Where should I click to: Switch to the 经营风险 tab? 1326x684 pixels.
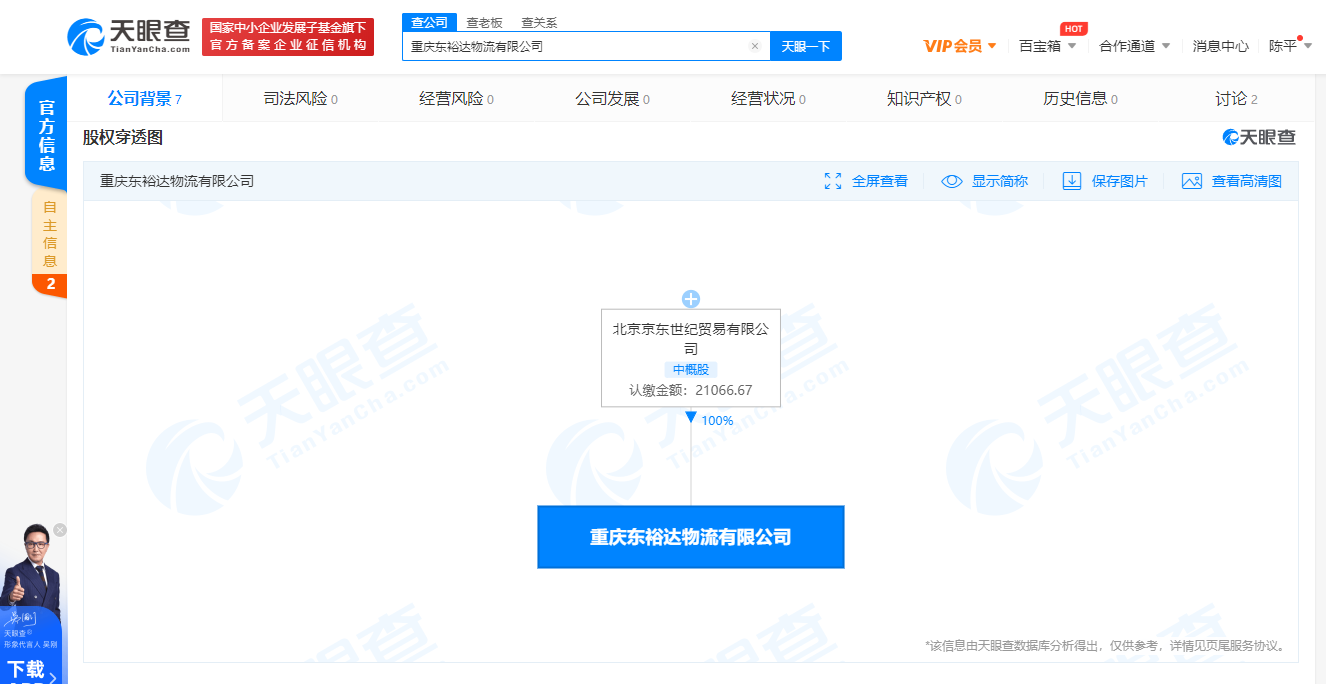coord(456,99)
